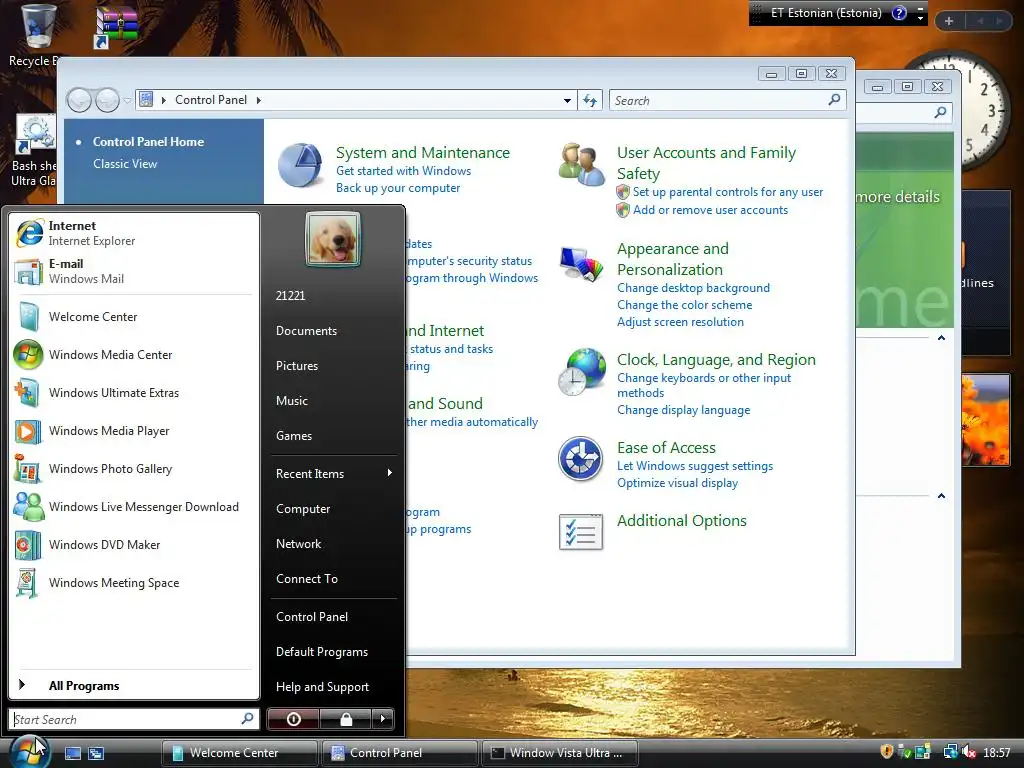Click the Start menu power button
The image size is (1024, 768).
pyautogui.click(x=293, y=719)
